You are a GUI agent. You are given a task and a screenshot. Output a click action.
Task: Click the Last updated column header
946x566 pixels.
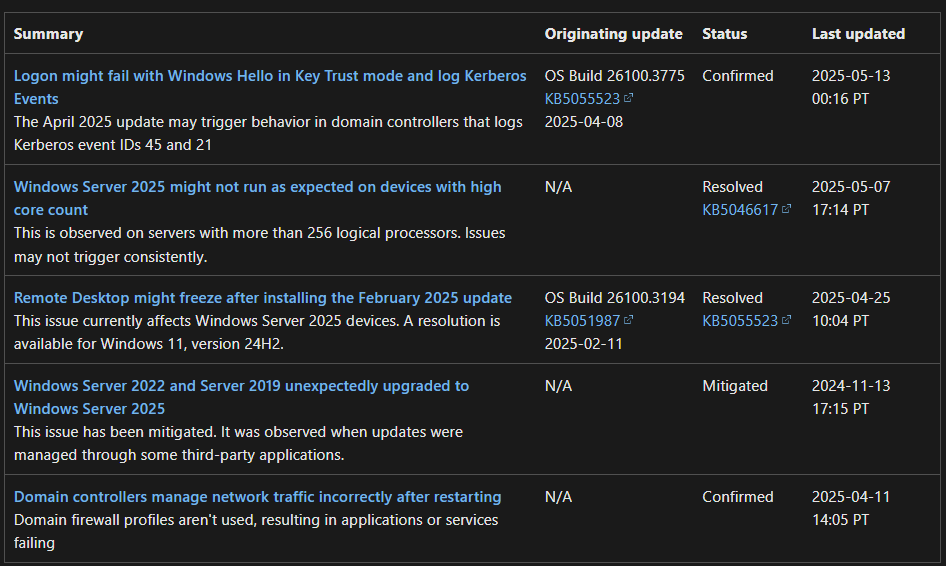858,34
